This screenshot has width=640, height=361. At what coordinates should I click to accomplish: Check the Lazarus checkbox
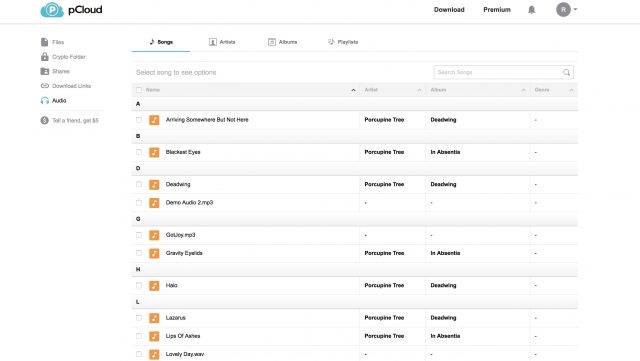click(139, 318)
